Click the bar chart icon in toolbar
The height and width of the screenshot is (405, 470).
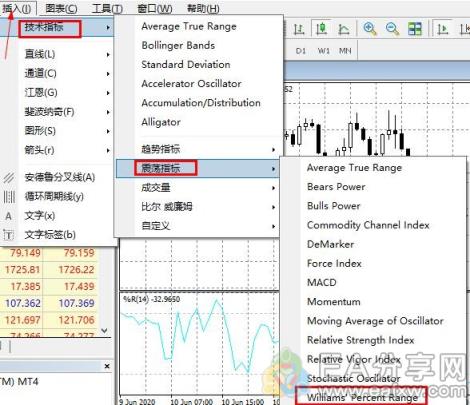coord(299,29)
